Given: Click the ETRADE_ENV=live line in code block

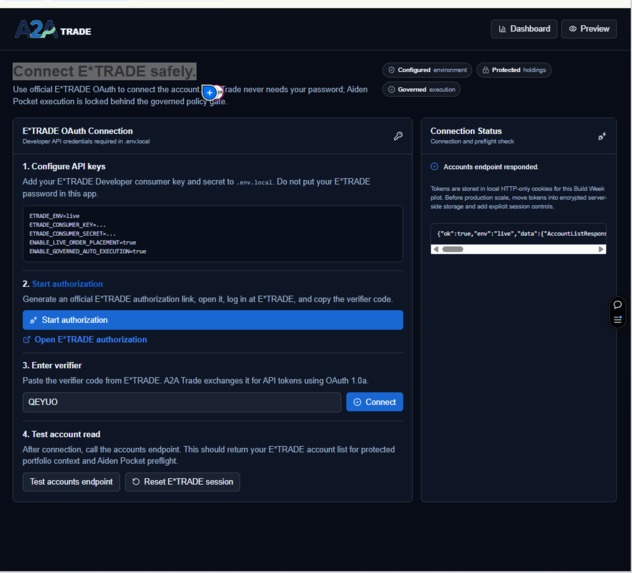Looking at the screenshot, I should pos(54,216).
